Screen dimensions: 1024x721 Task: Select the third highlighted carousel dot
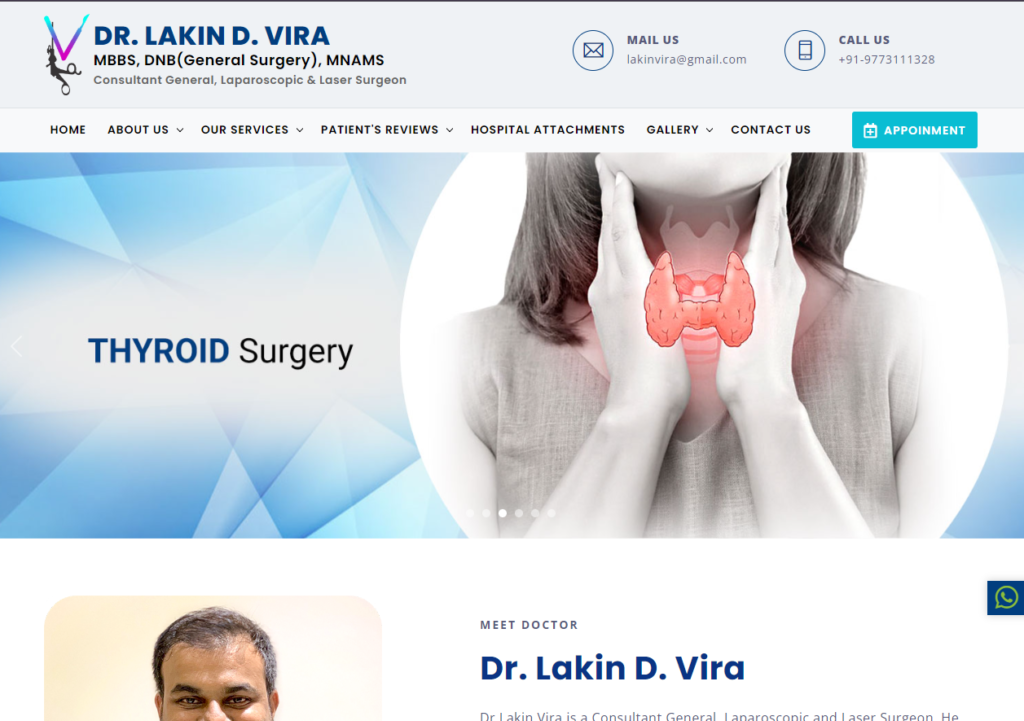click(502, 513)
